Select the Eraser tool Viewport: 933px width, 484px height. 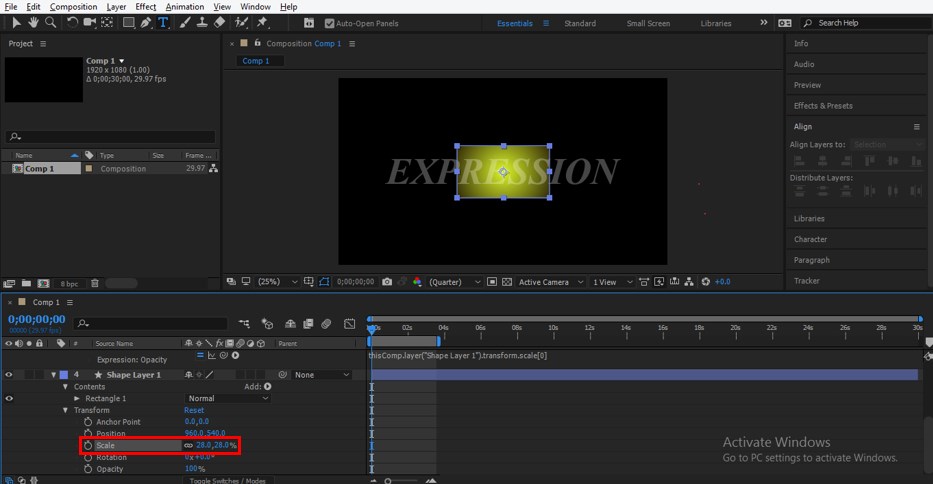point(220,22)
